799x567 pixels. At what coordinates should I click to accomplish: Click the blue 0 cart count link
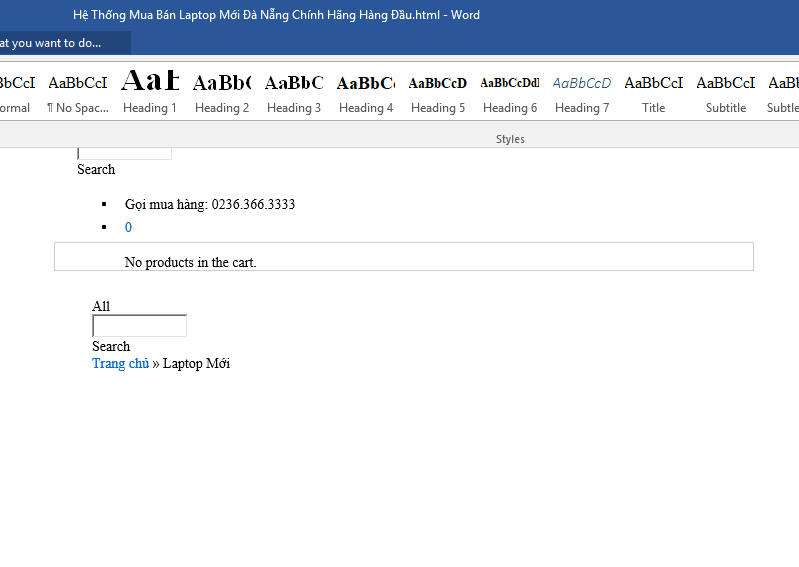pyautogui.click(x=128, y=227)
